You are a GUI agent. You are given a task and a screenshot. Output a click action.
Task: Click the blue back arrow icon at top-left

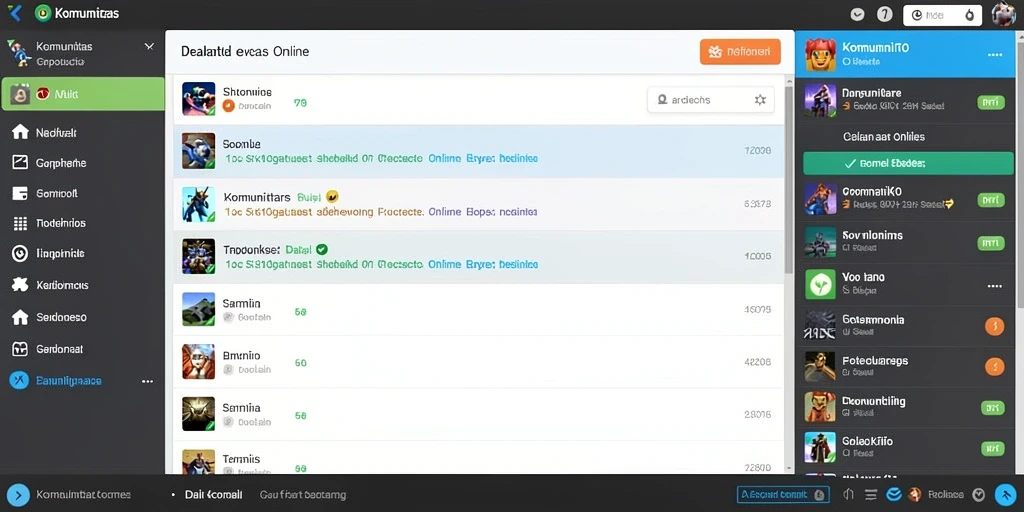tap(14, 12)
